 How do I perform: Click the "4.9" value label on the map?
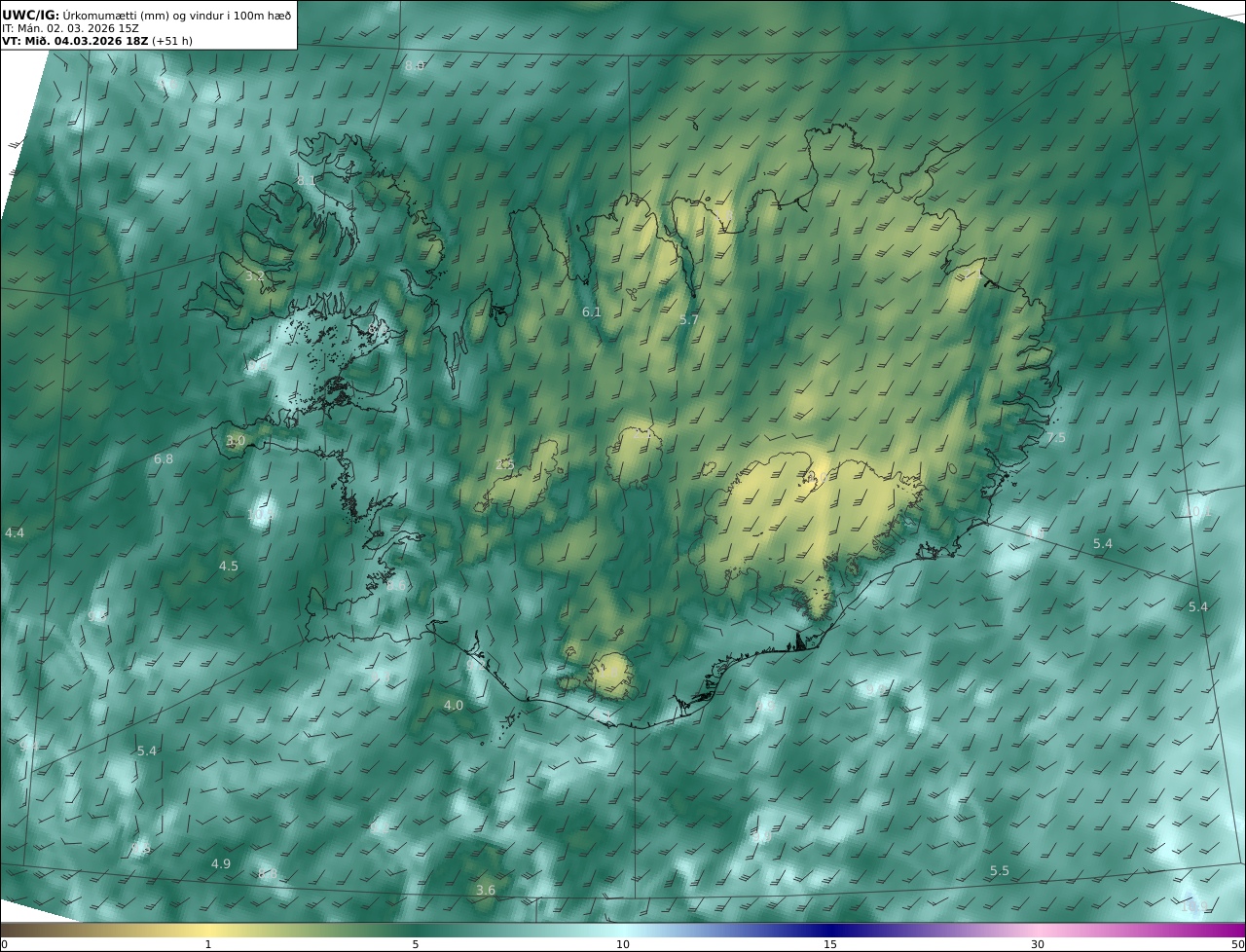pos(221,864)
